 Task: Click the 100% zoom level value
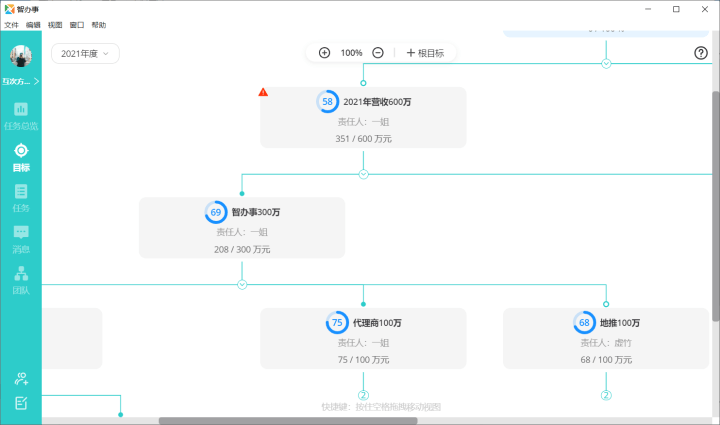pyautogui.click(x=351, y=53)
